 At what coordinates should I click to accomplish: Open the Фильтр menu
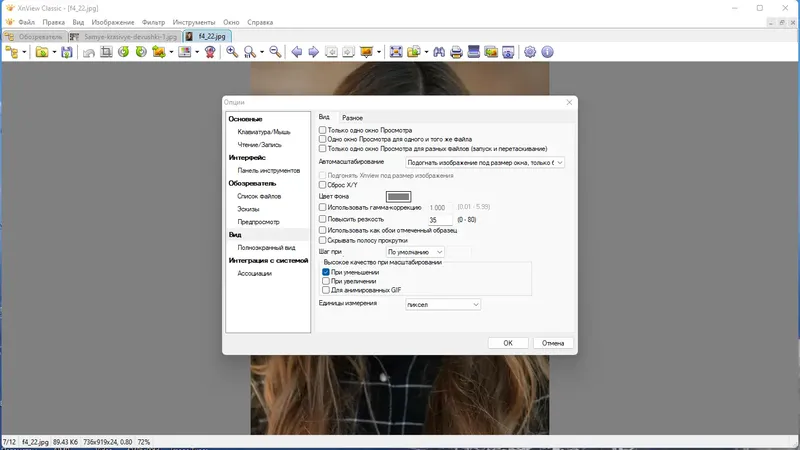153,22
